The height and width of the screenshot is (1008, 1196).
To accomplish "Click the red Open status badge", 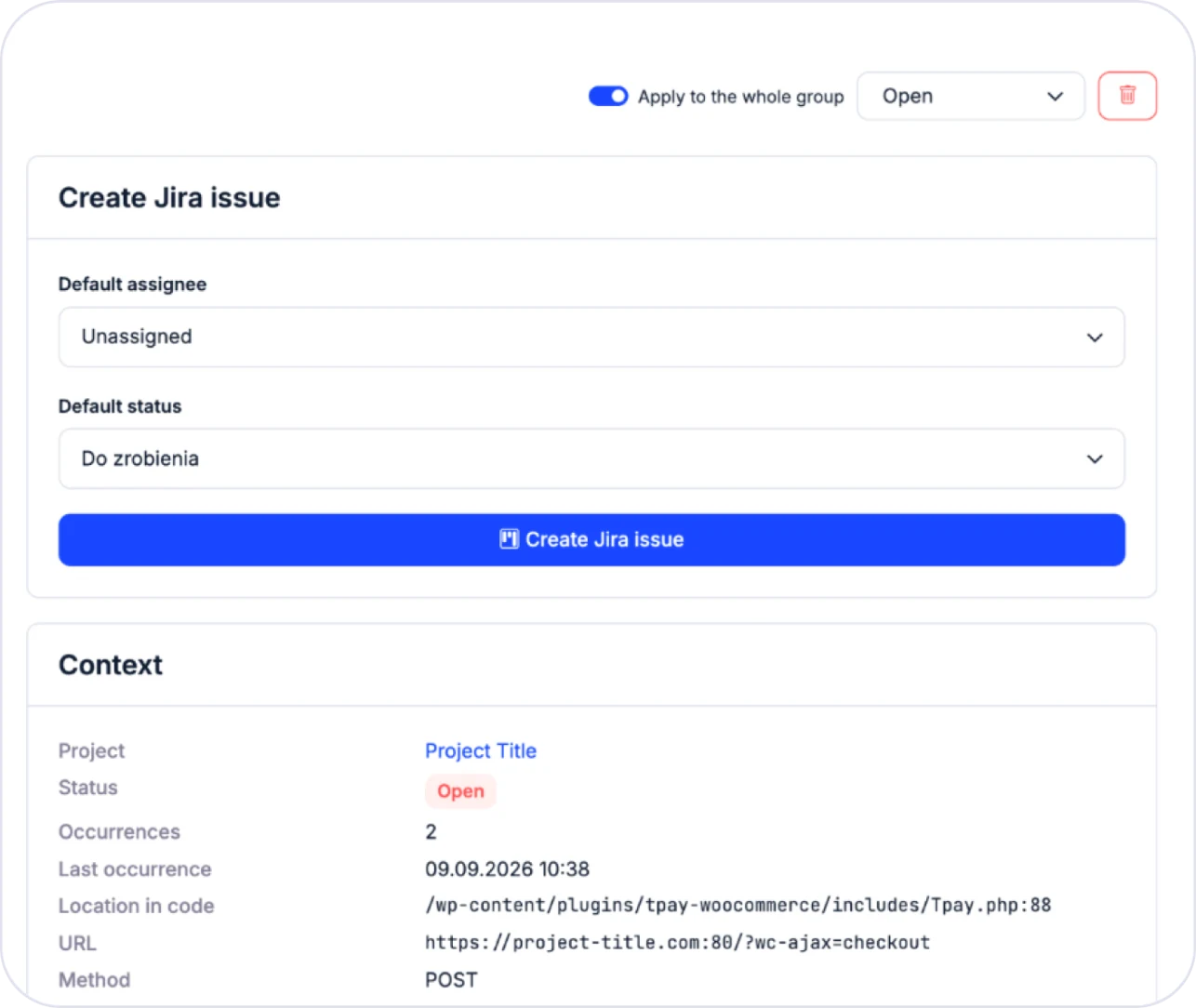I will pyautogui.click(x=460, y=791).
